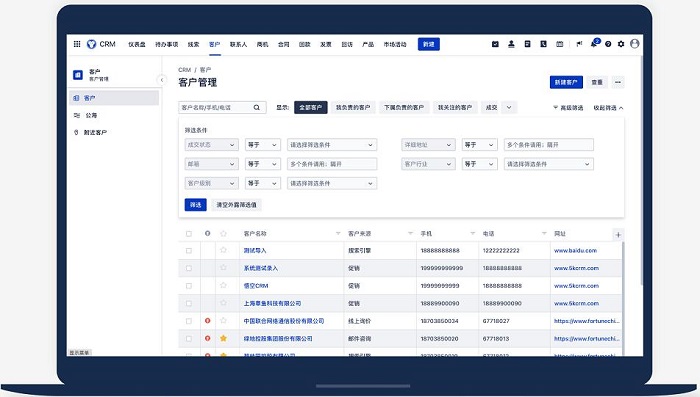Open the more options ellipsis button
Screen dimensions: 700x397
pyautogui.click(x=618, y=82)
